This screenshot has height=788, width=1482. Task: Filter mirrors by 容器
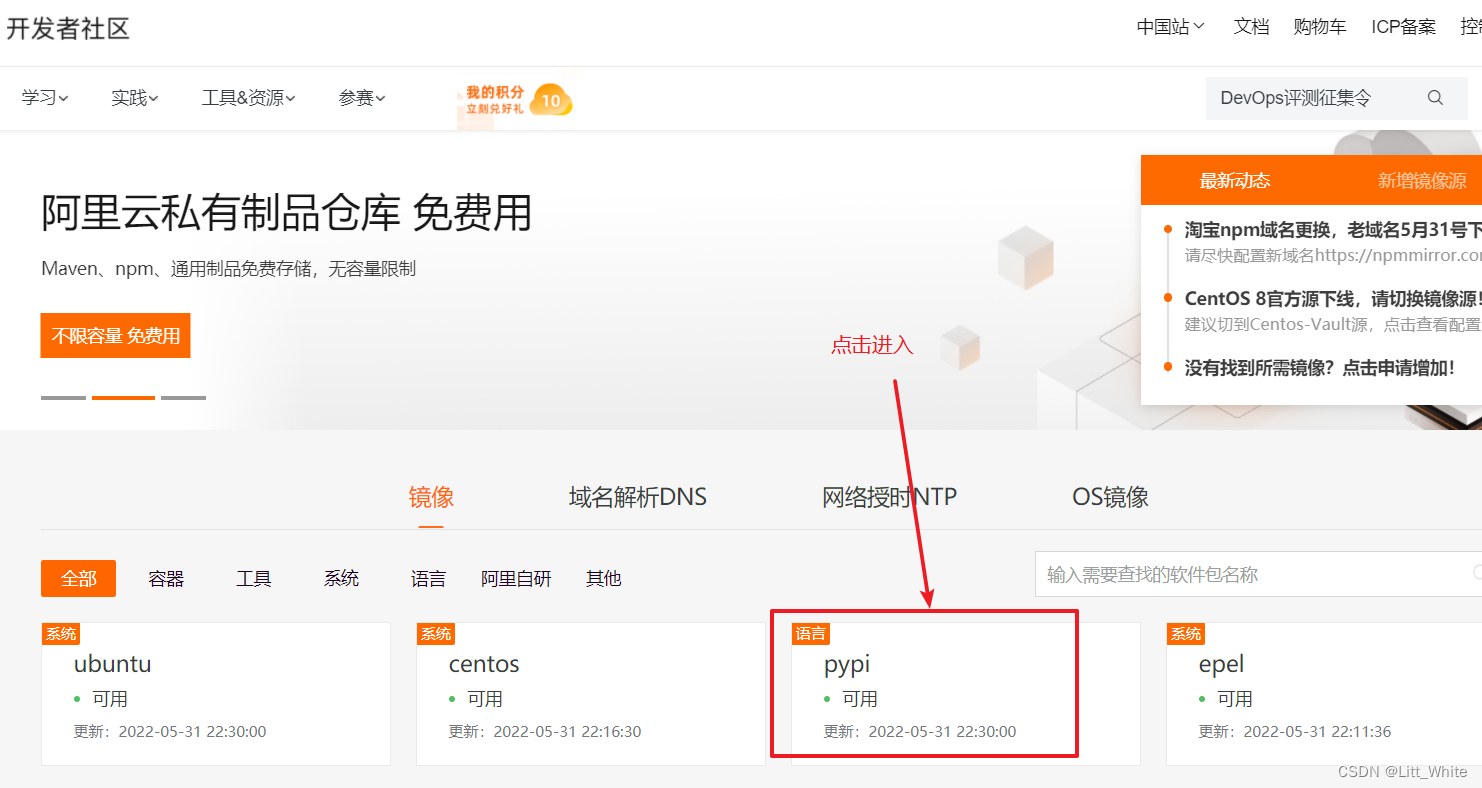166,578
